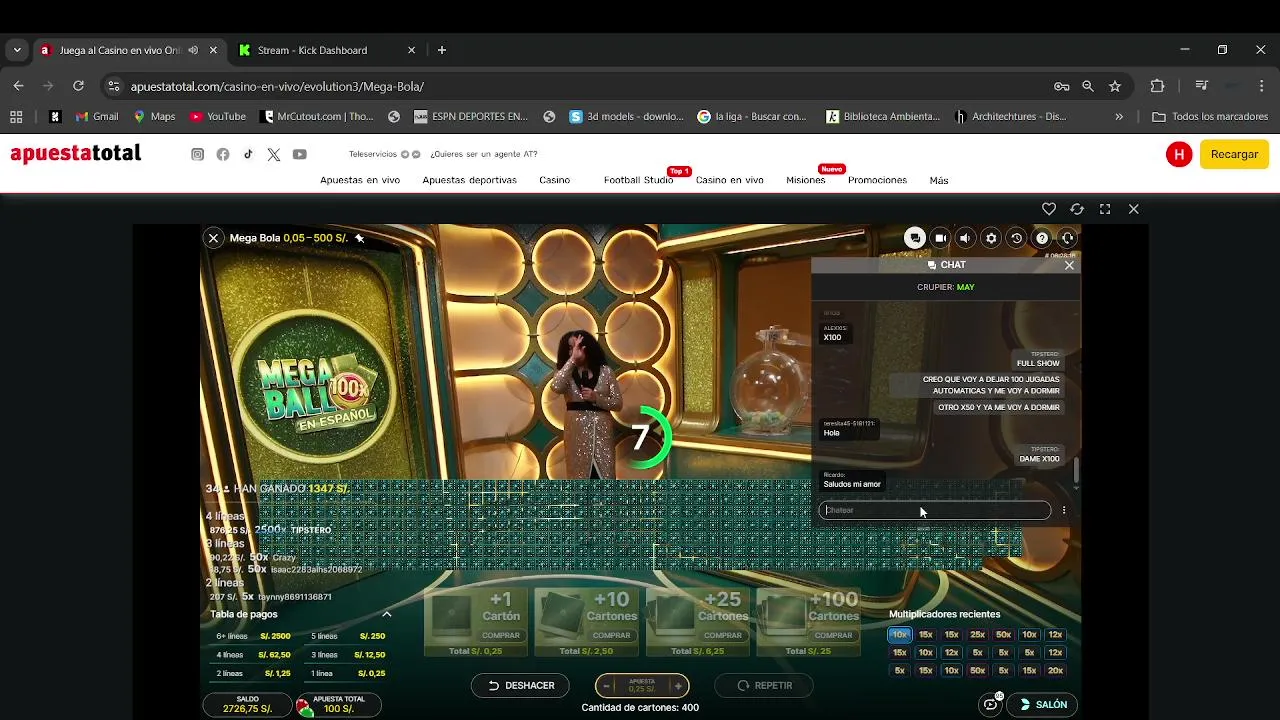The width and height of the screenshot is (1280, 720).
Task: Open apuestatotal Instagram icon
Action: [x=198, y=154]
